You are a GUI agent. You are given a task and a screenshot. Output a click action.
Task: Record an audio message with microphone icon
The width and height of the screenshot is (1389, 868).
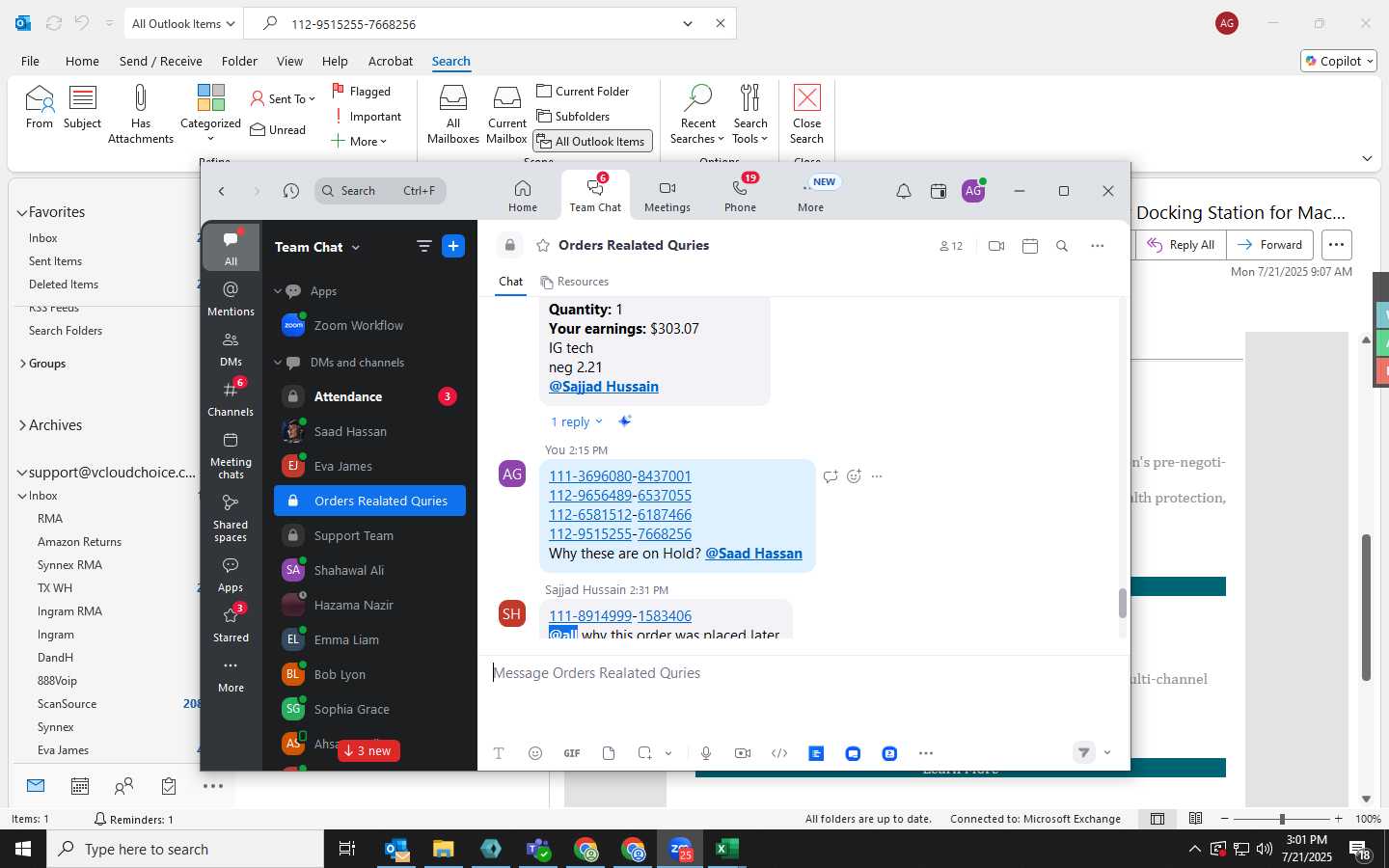(x=706, y=753)
